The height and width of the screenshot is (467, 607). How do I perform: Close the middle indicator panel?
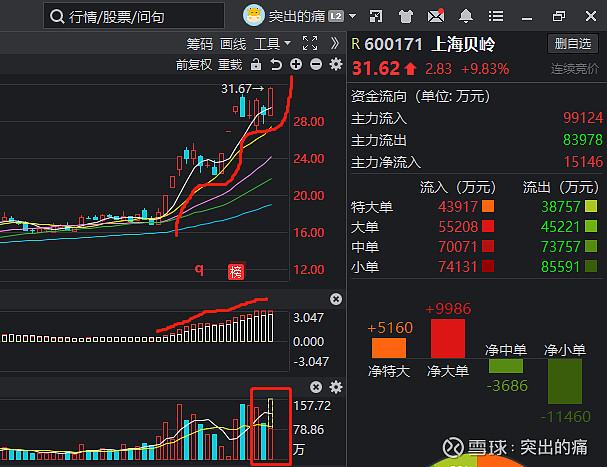pos(336,299)
